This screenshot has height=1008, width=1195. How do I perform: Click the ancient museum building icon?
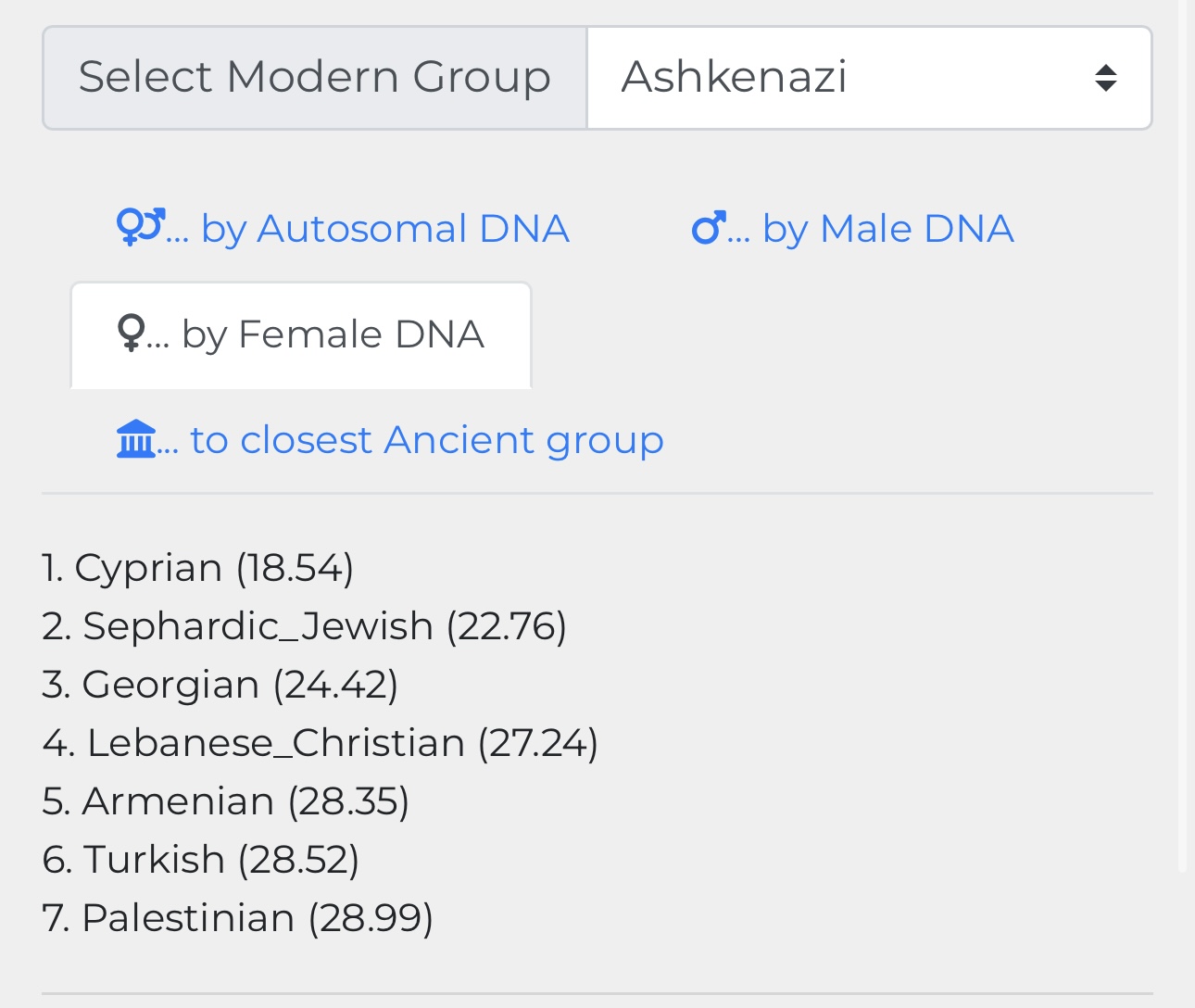point(136,439)
